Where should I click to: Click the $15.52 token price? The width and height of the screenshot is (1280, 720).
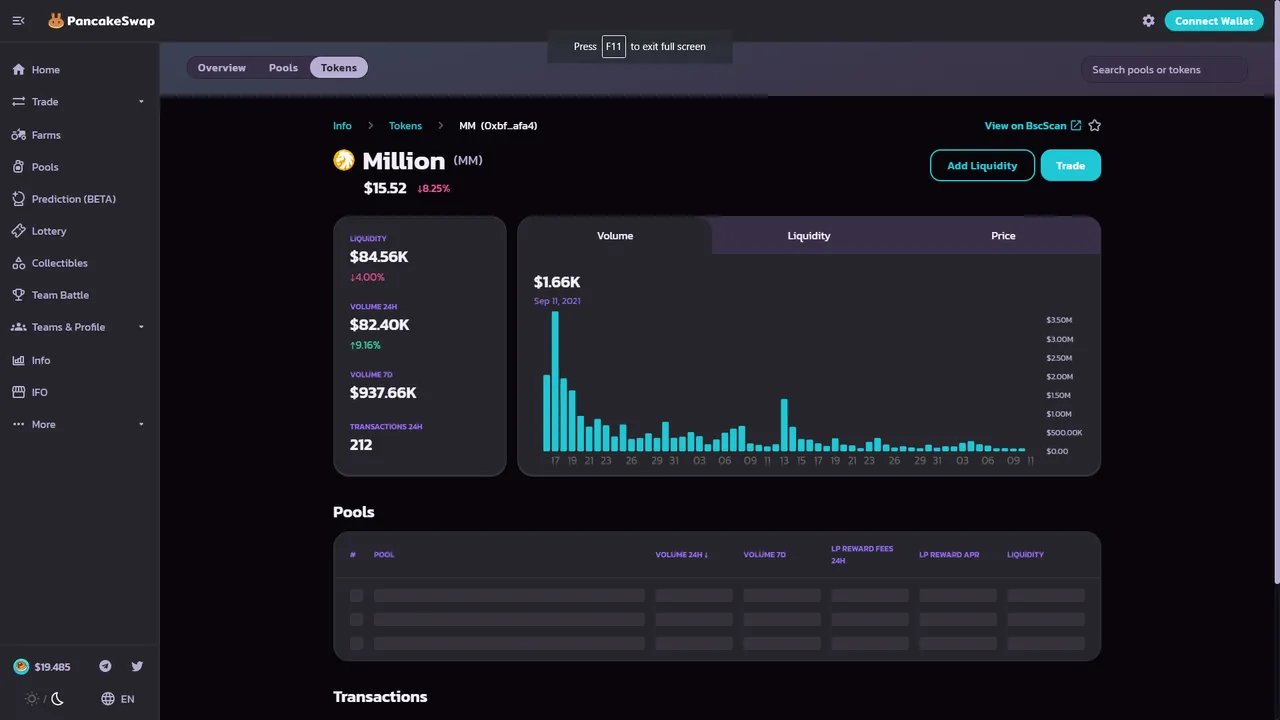point(385,188)
